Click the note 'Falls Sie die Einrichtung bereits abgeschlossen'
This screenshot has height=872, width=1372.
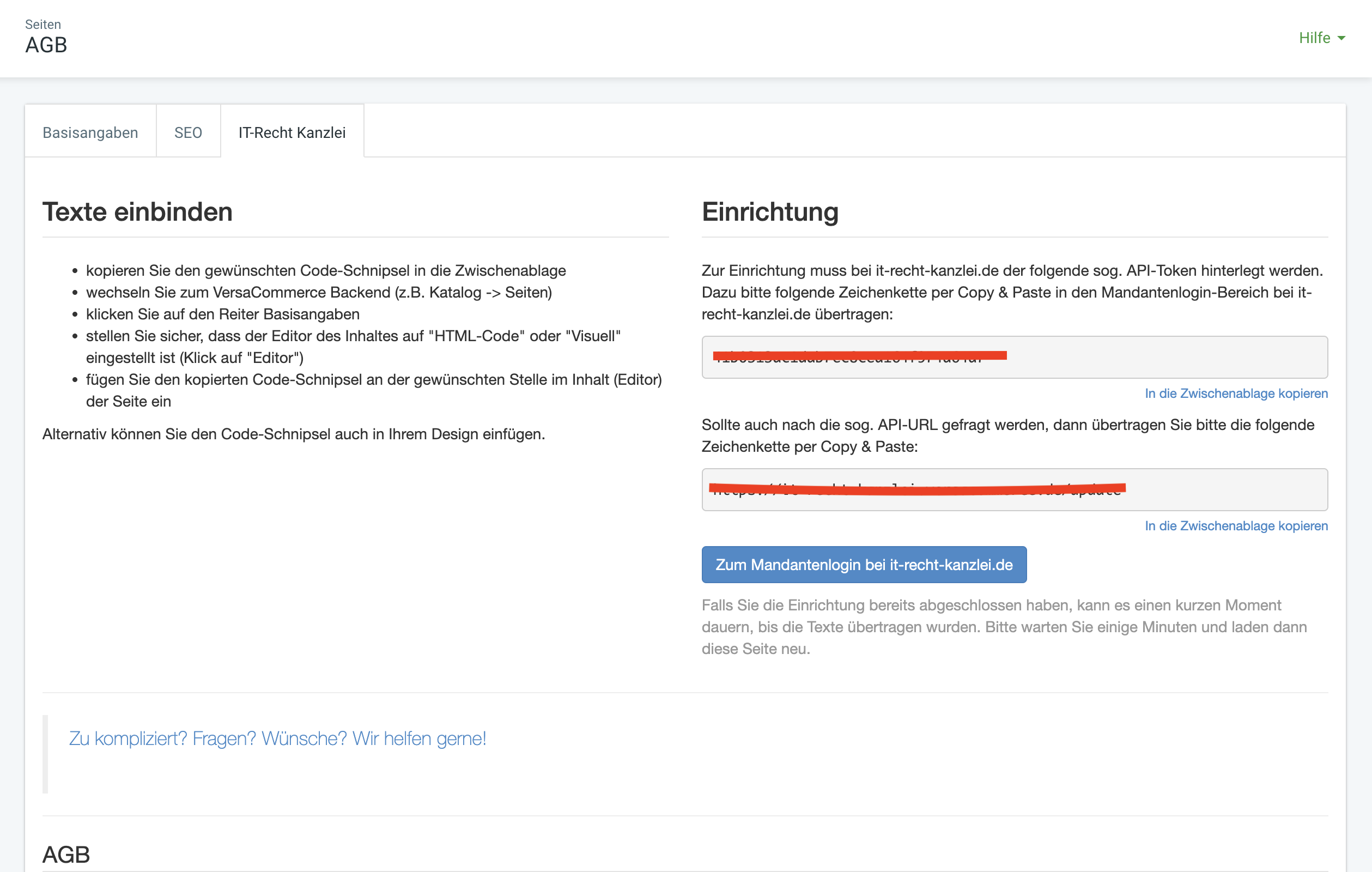point(1004,627)
